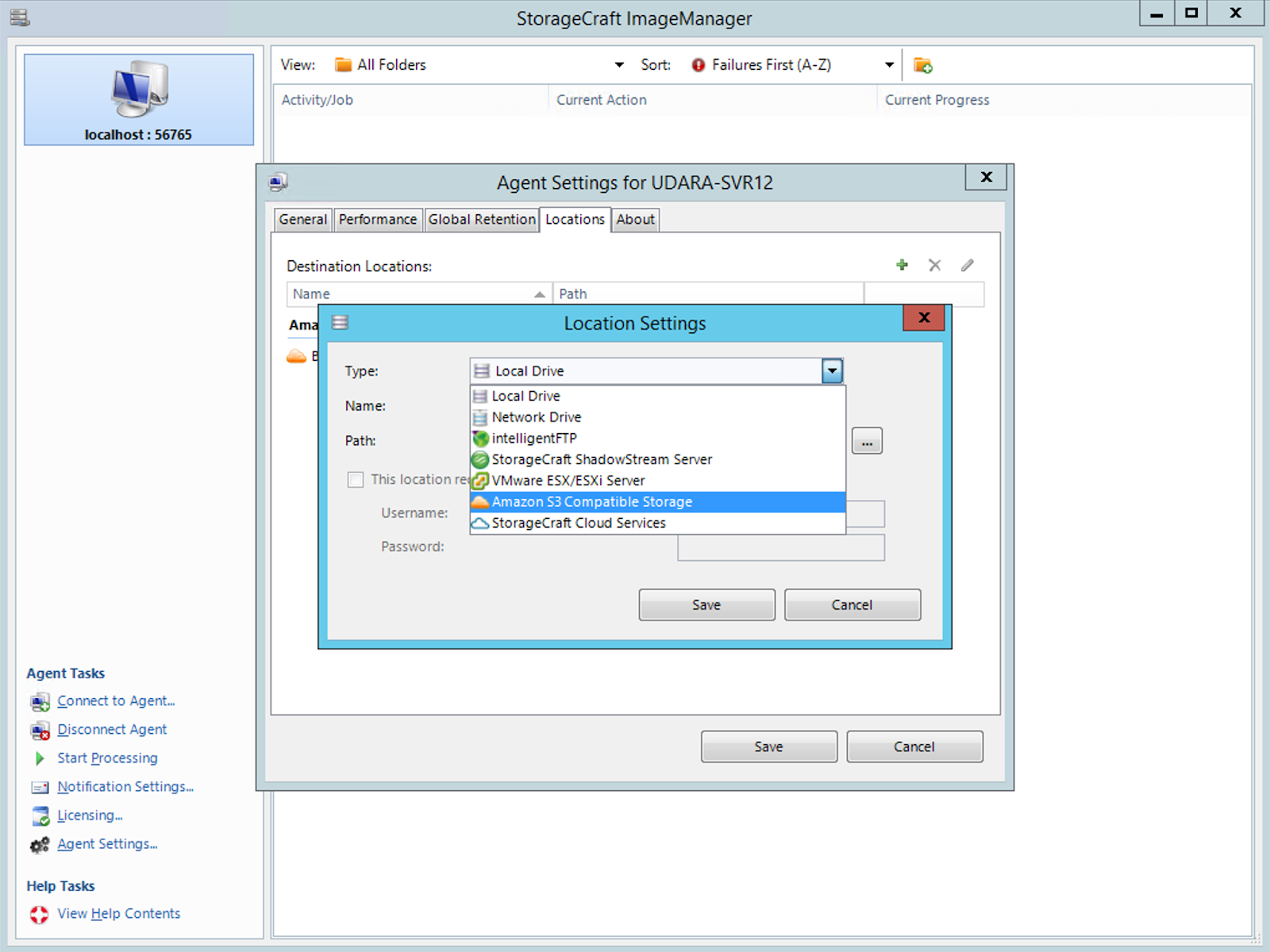The image size is (1270, 952).
Task: Open View Help Contents link
Action: point(118,914)
